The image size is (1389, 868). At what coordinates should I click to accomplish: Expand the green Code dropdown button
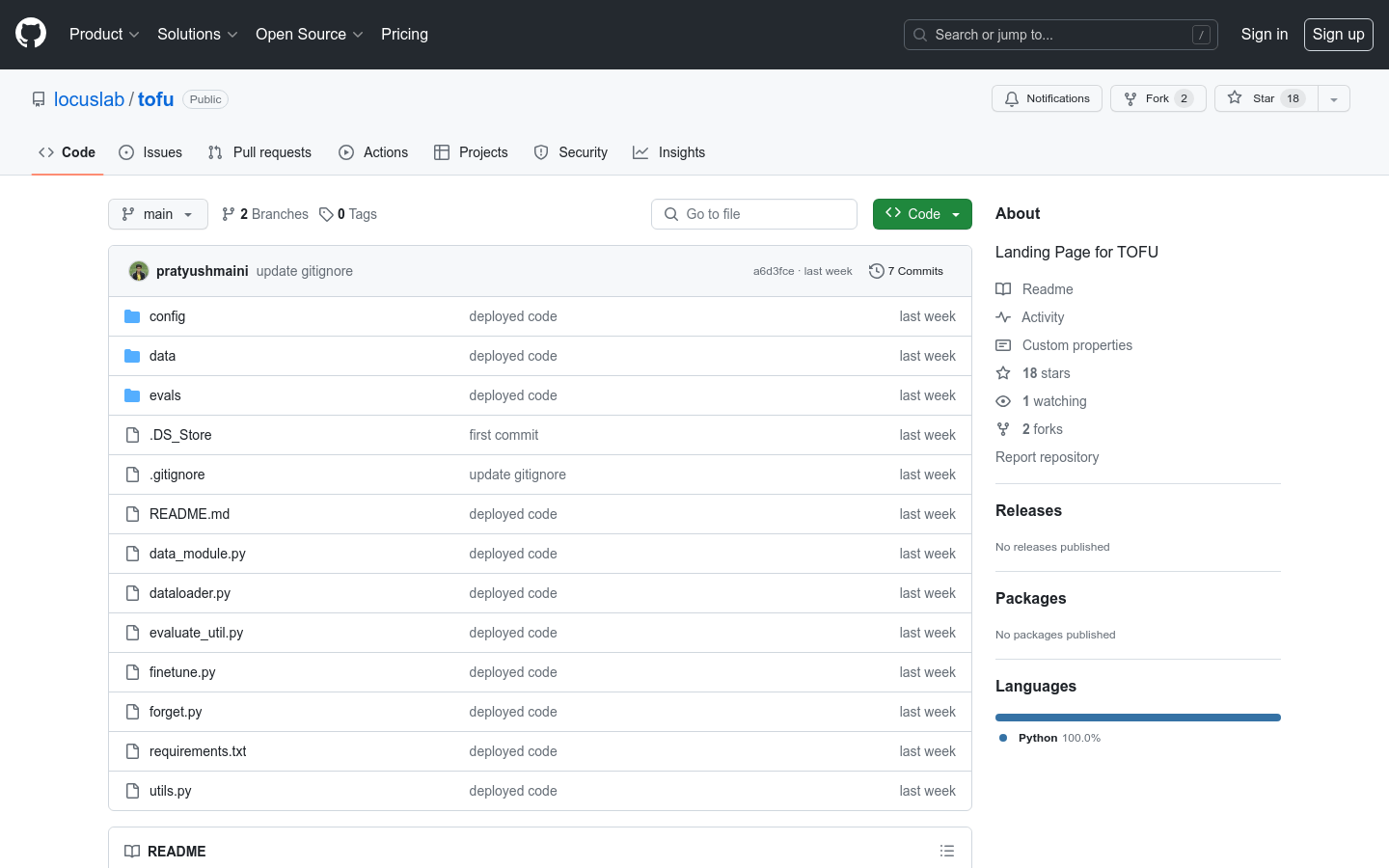(x=922, y=214)
